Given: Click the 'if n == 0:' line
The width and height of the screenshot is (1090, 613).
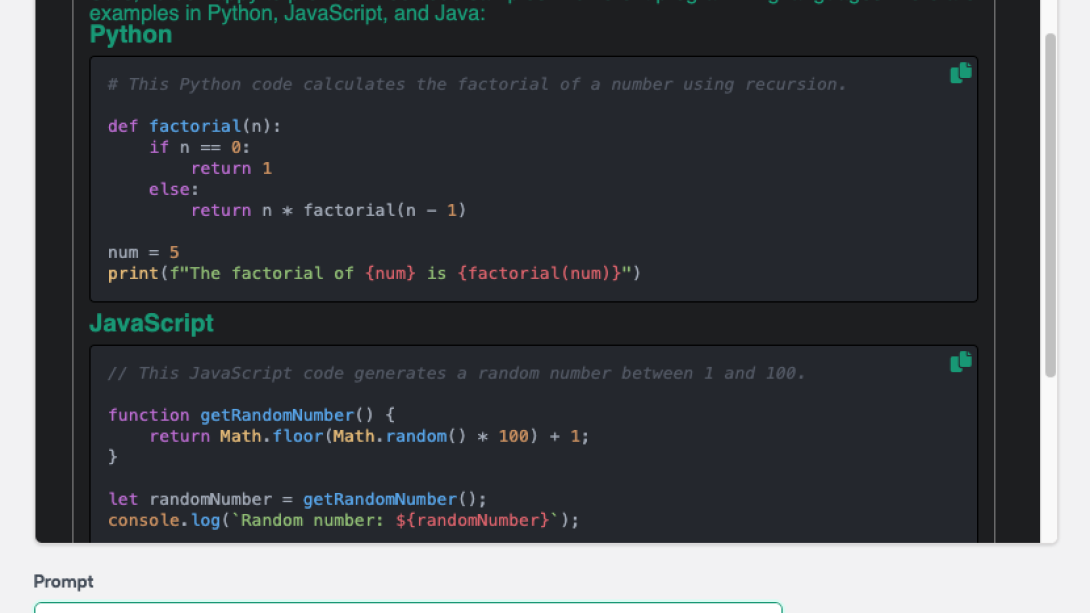Looking at the screenshot, I should [199, 147].
